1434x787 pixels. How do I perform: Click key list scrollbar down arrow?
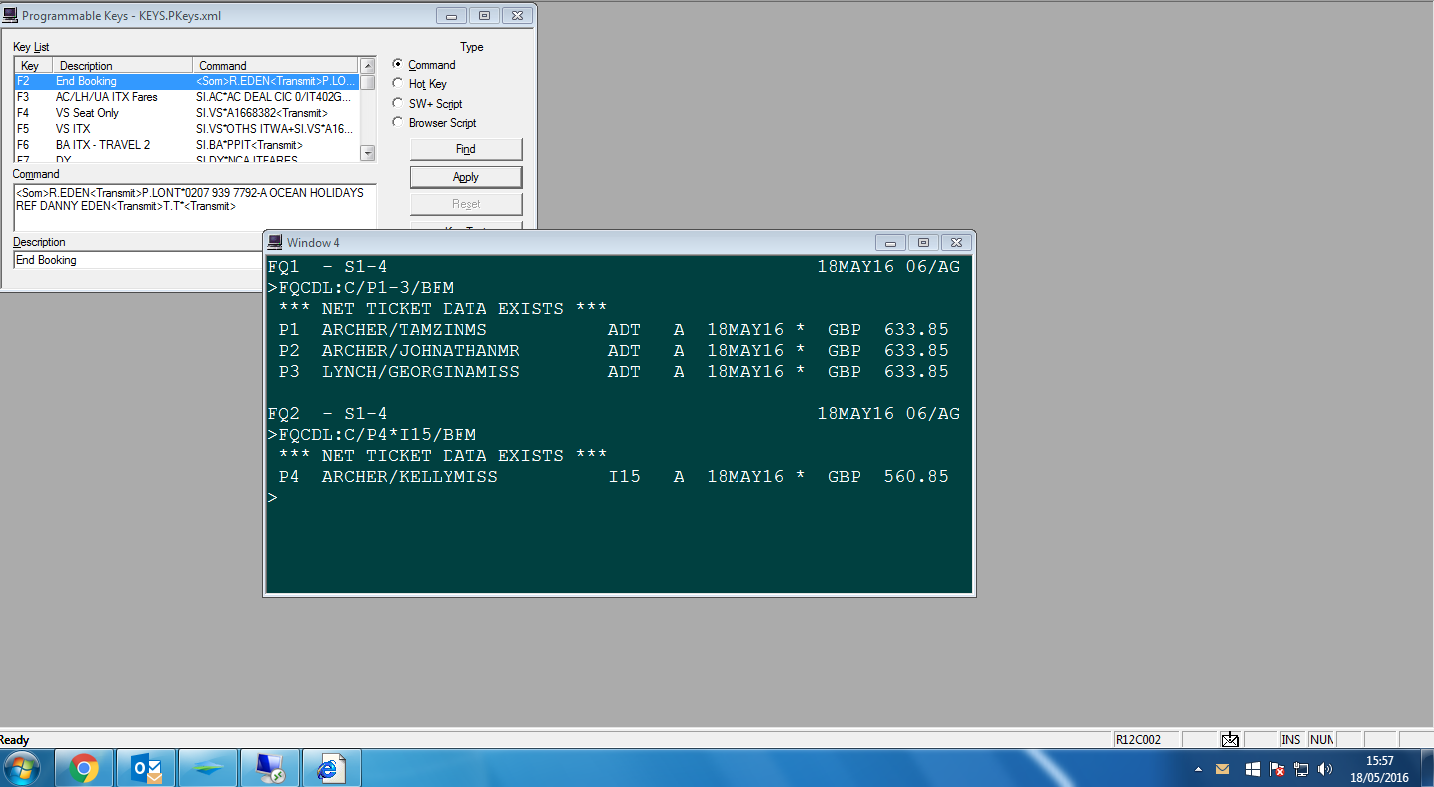[367, 153]
